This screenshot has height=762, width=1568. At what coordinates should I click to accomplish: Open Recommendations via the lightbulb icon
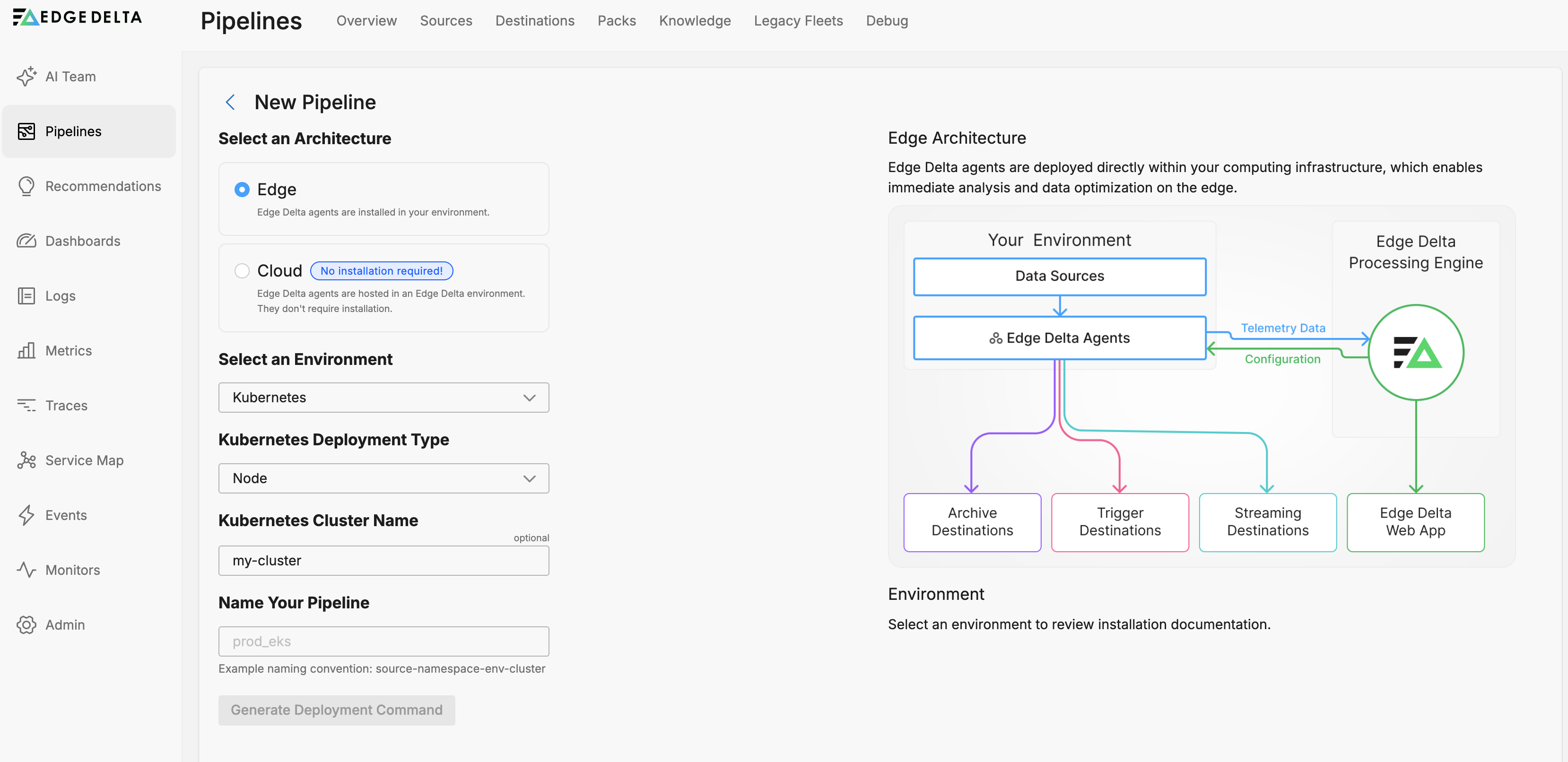click(x=26, y=186)
